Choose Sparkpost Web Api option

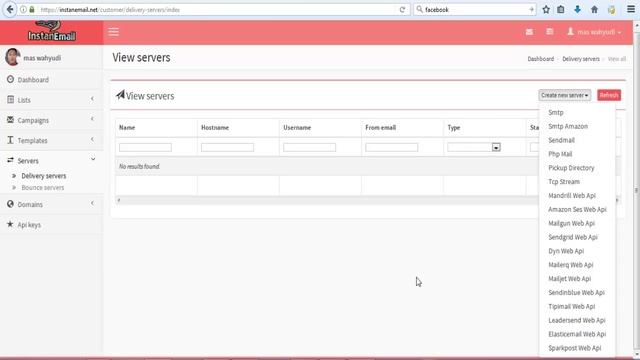coord(574,348)
